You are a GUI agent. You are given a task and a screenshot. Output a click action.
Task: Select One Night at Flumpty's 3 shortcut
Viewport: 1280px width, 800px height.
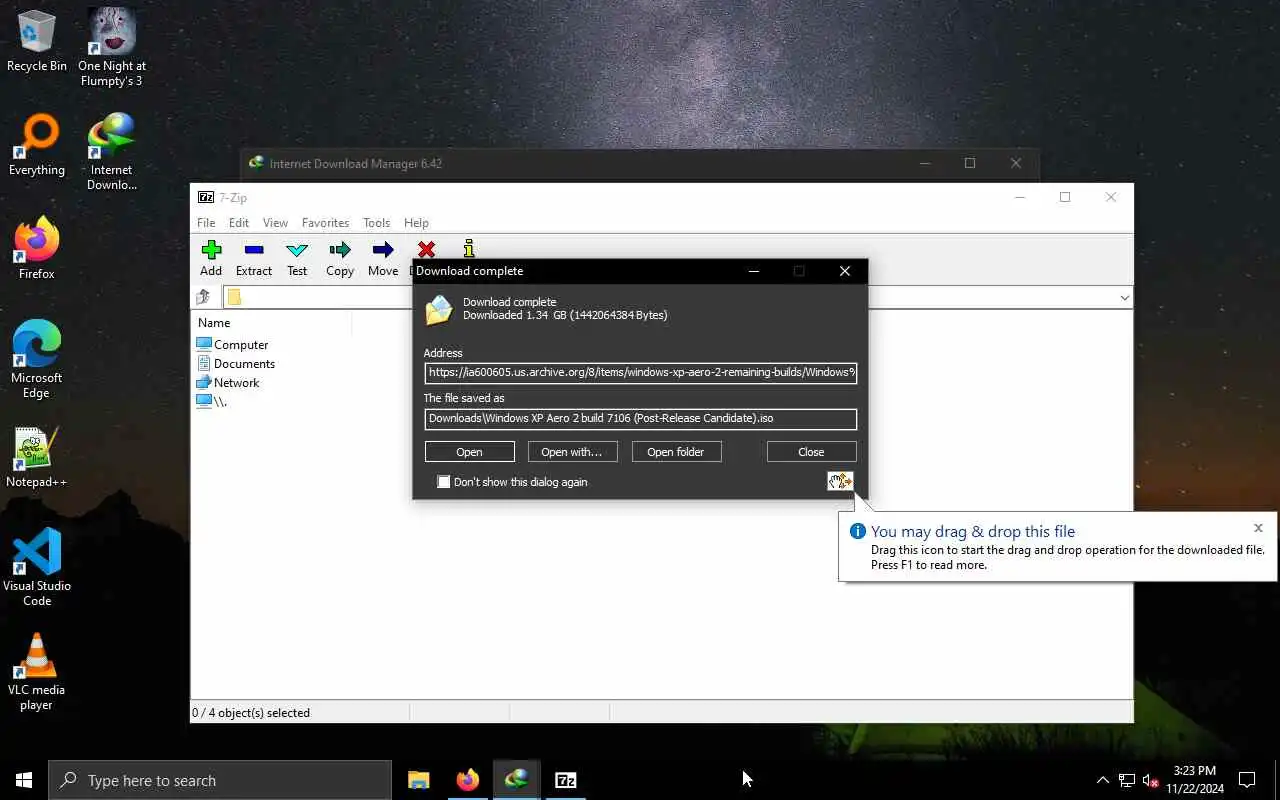(112, 47)
